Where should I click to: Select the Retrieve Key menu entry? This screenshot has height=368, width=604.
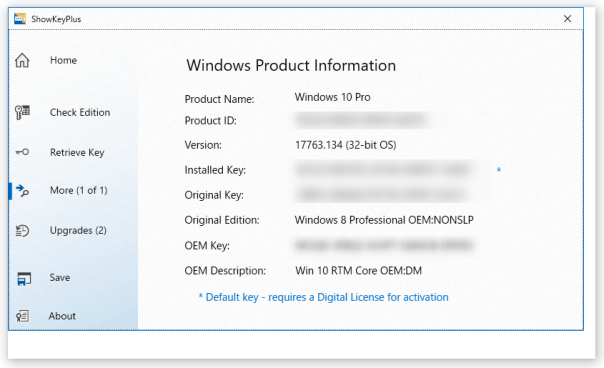(x=77, y=152)
